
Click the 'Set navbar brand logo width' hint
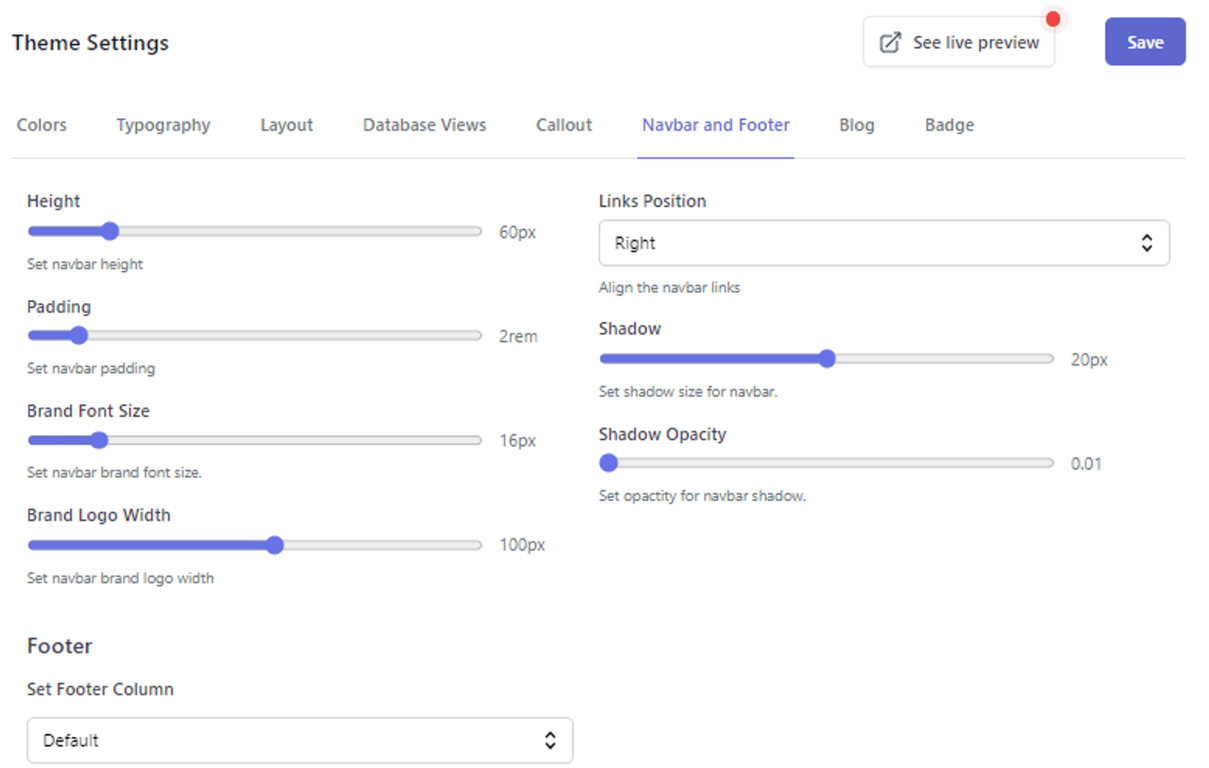(120, 578)
